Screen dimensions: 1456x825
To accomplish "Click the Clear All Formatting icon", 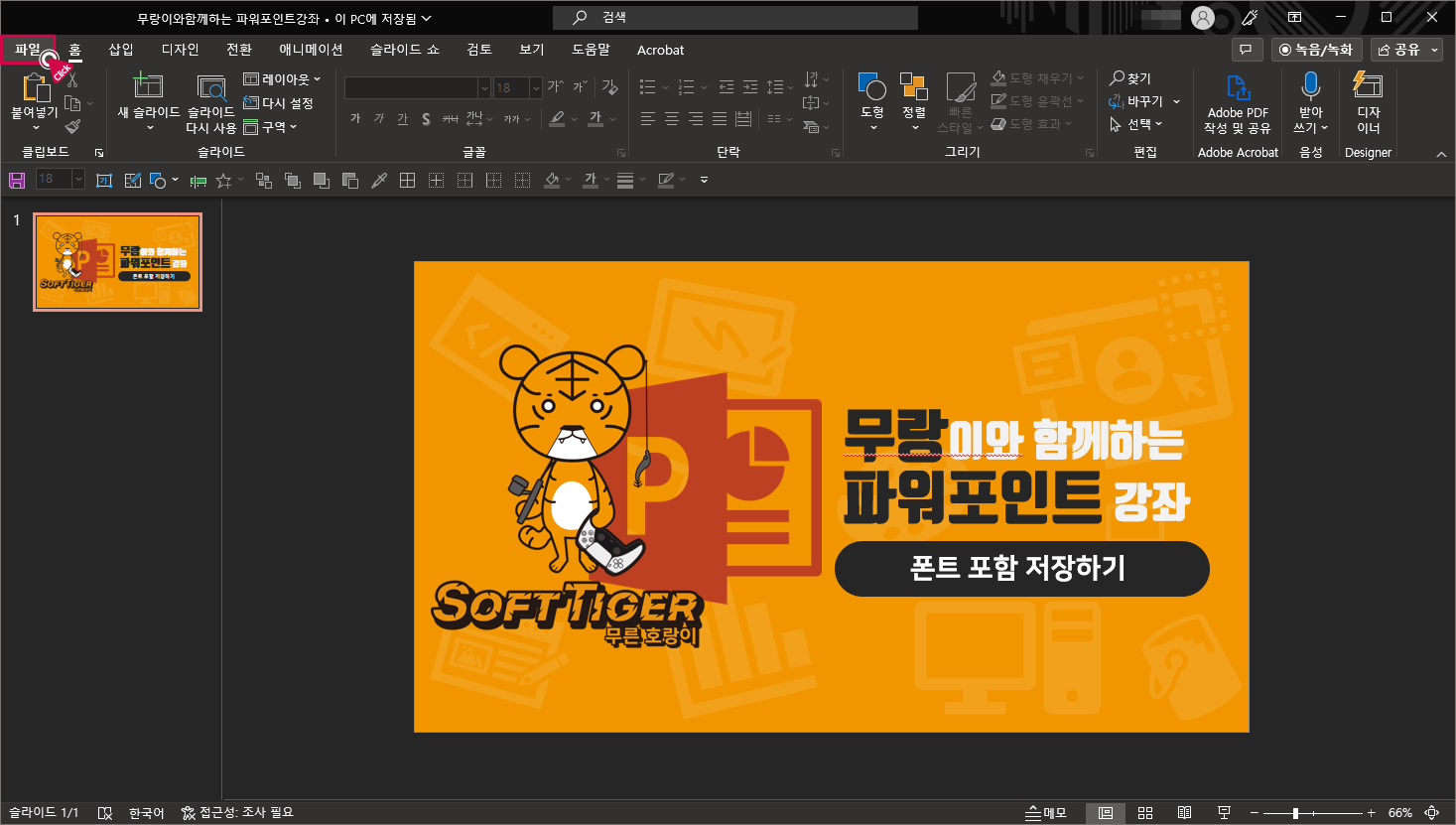I will click(x=609, y=87).
